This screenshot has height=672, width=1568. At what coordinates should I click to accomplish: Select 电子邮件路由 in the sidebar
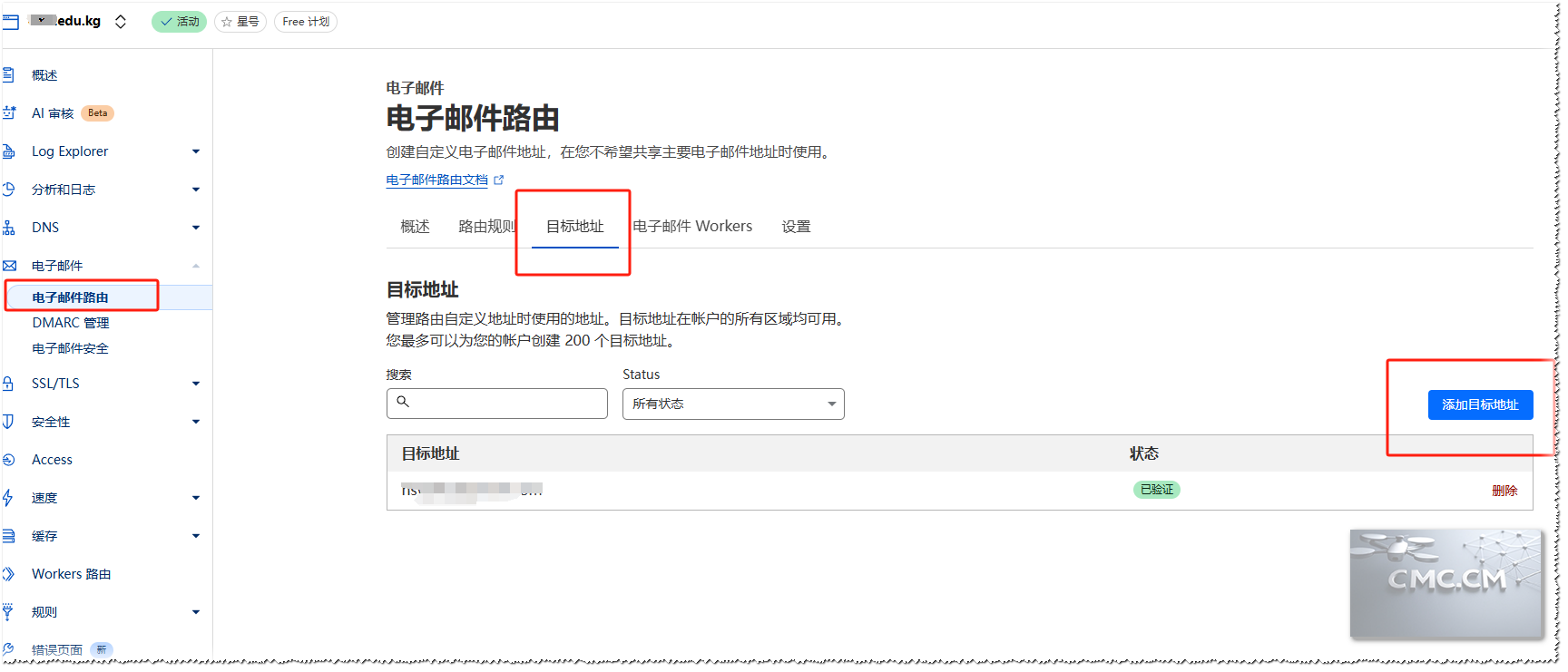click(x=70, y=297)
